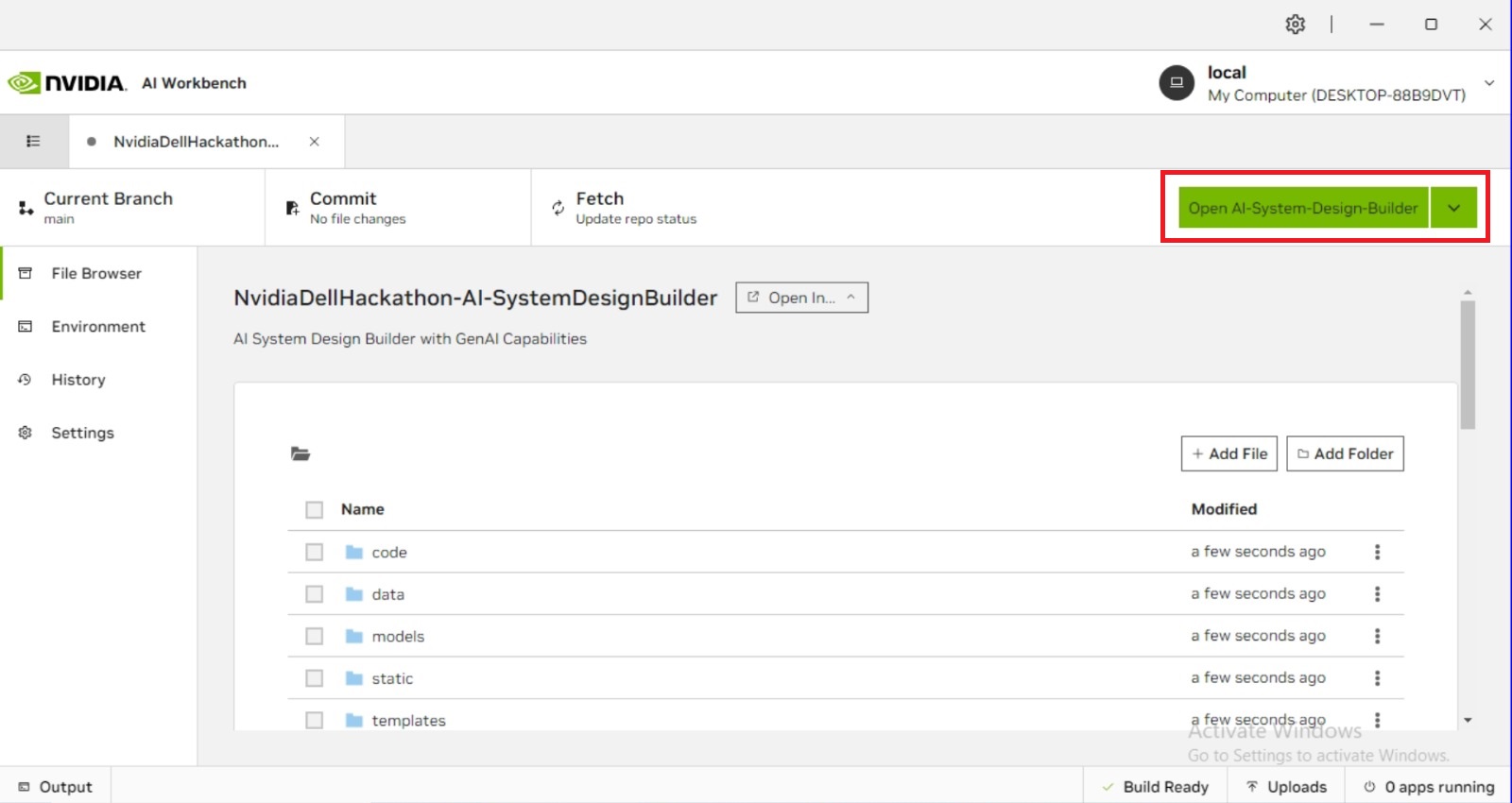Click the Fetch refresh icon
The width and height of the screenshot is (1512, 803).
click(558, 208)
